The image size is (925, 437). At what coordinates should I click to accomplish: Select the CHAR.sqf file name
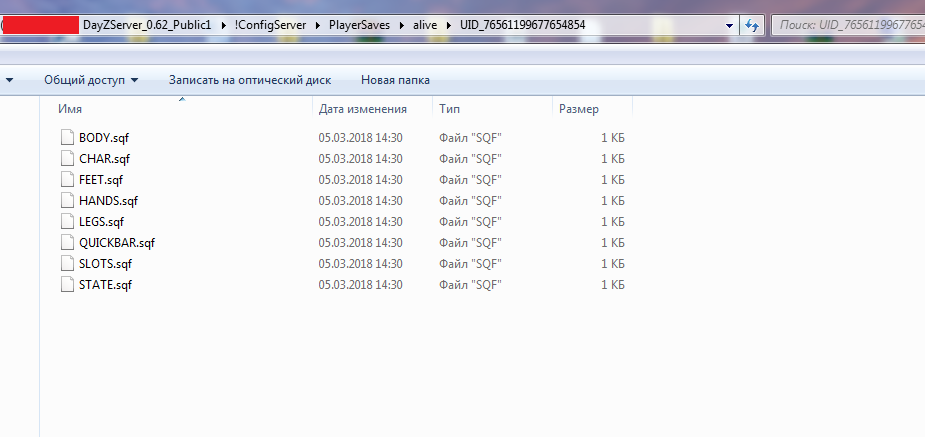(x=104, y=159)
